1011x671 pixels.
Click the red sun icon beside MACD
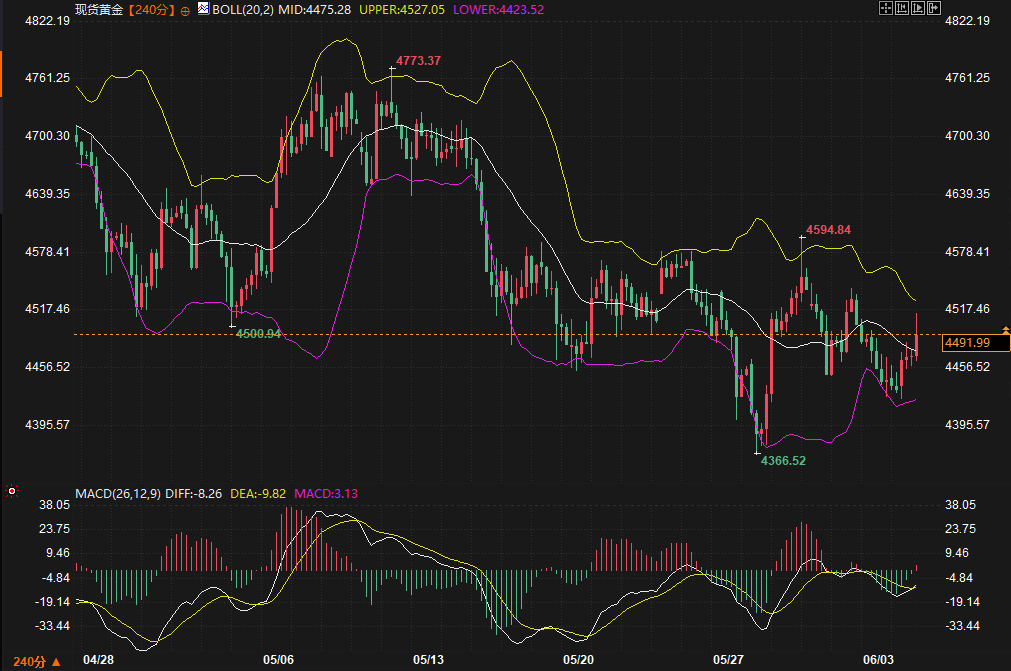point(12,492)
